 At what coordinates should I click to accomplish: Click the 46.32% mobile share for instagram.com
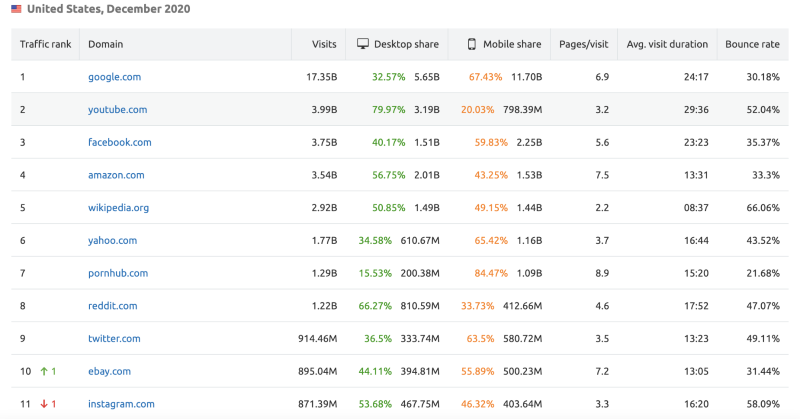click(478, 404)
